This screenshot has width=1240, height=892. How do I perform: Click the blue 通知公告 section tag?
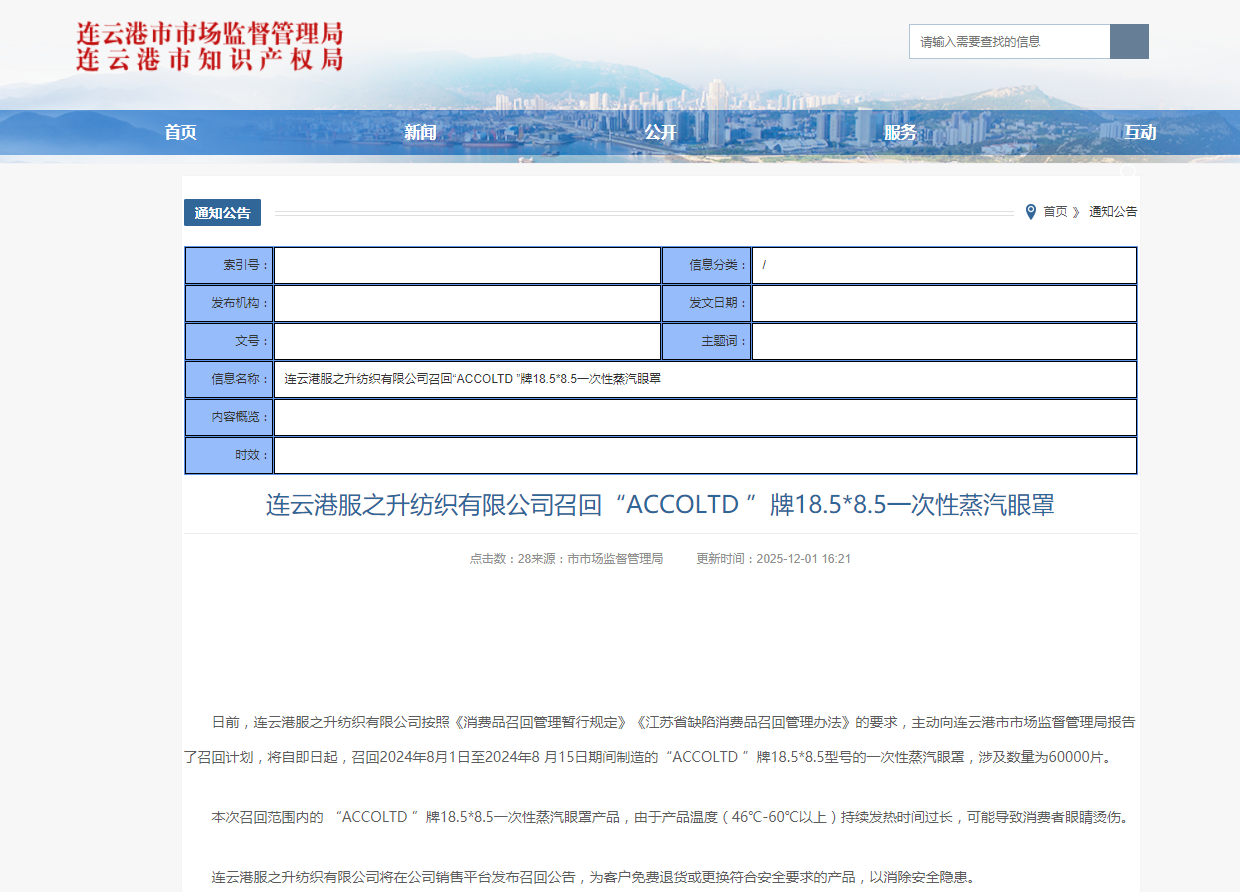(222, 213)
